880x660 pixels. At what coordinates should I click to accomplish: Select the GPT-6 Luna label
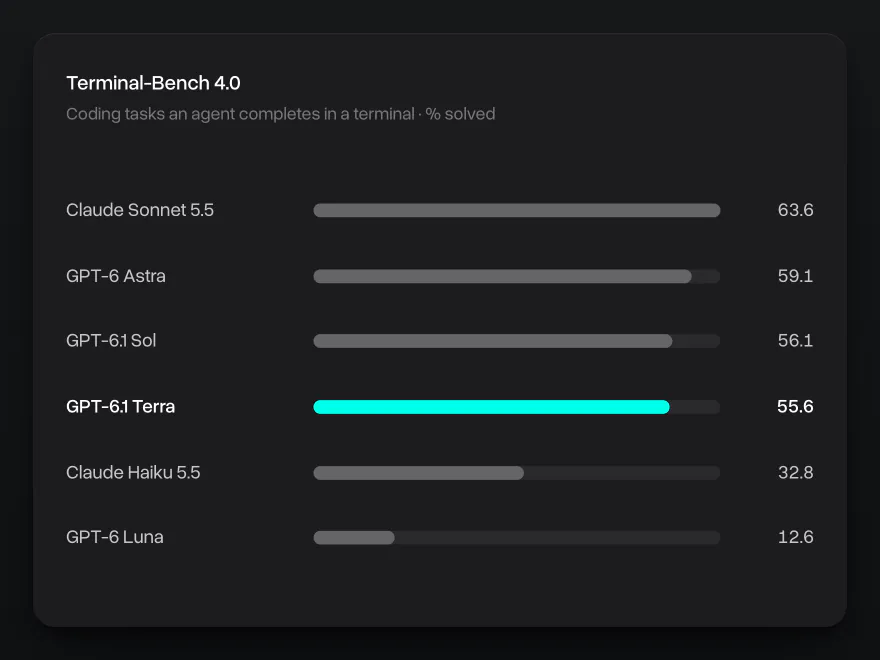(x=114, y=537)
